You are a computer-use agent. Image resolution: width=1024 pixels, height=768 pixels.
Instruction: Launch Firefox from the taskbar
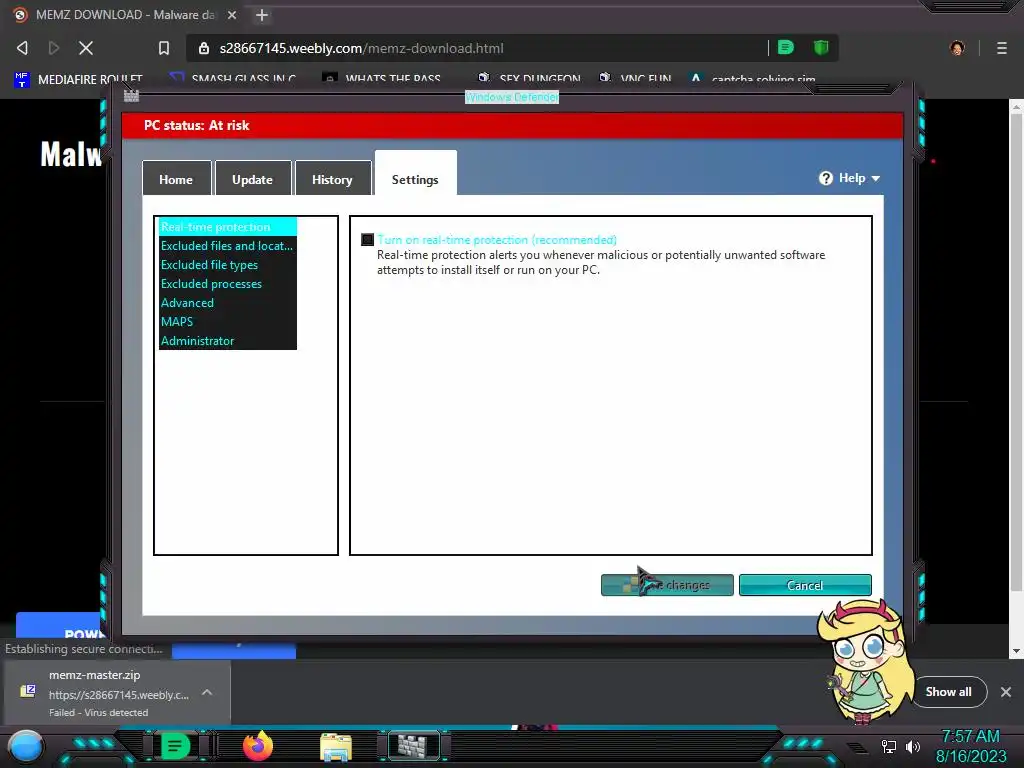coord(258,746)
